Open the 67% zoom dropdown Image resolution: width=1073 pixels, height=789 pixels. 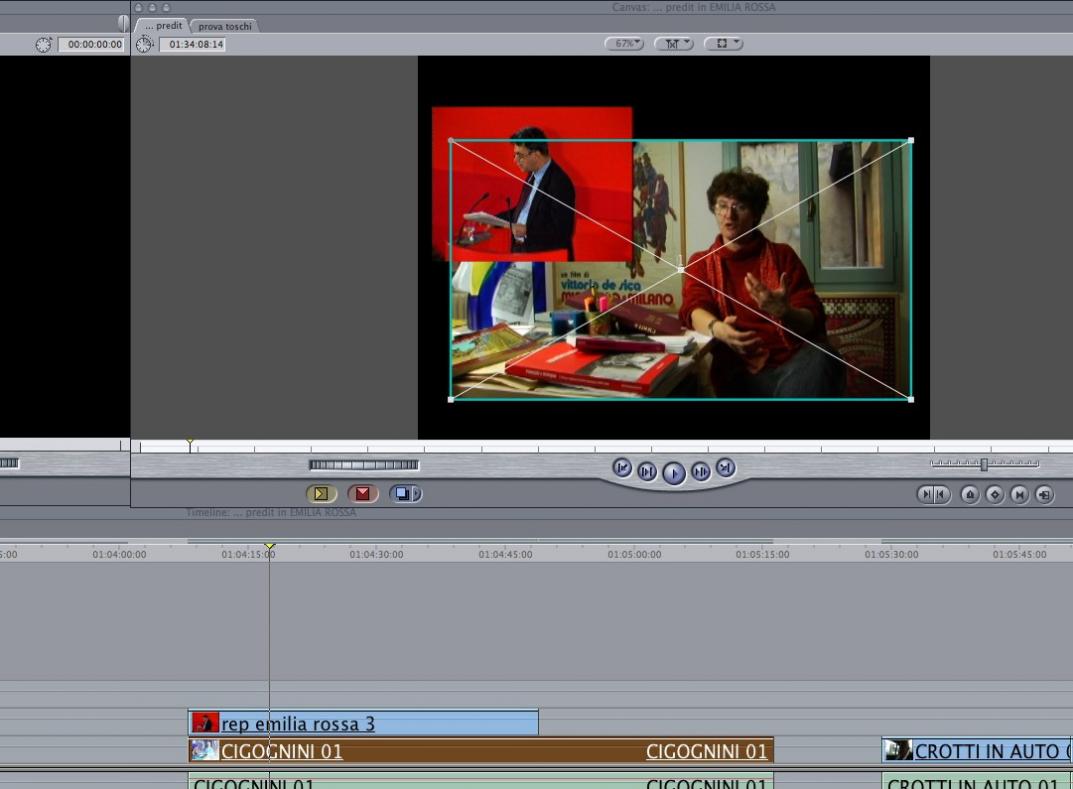coord(624,44)
